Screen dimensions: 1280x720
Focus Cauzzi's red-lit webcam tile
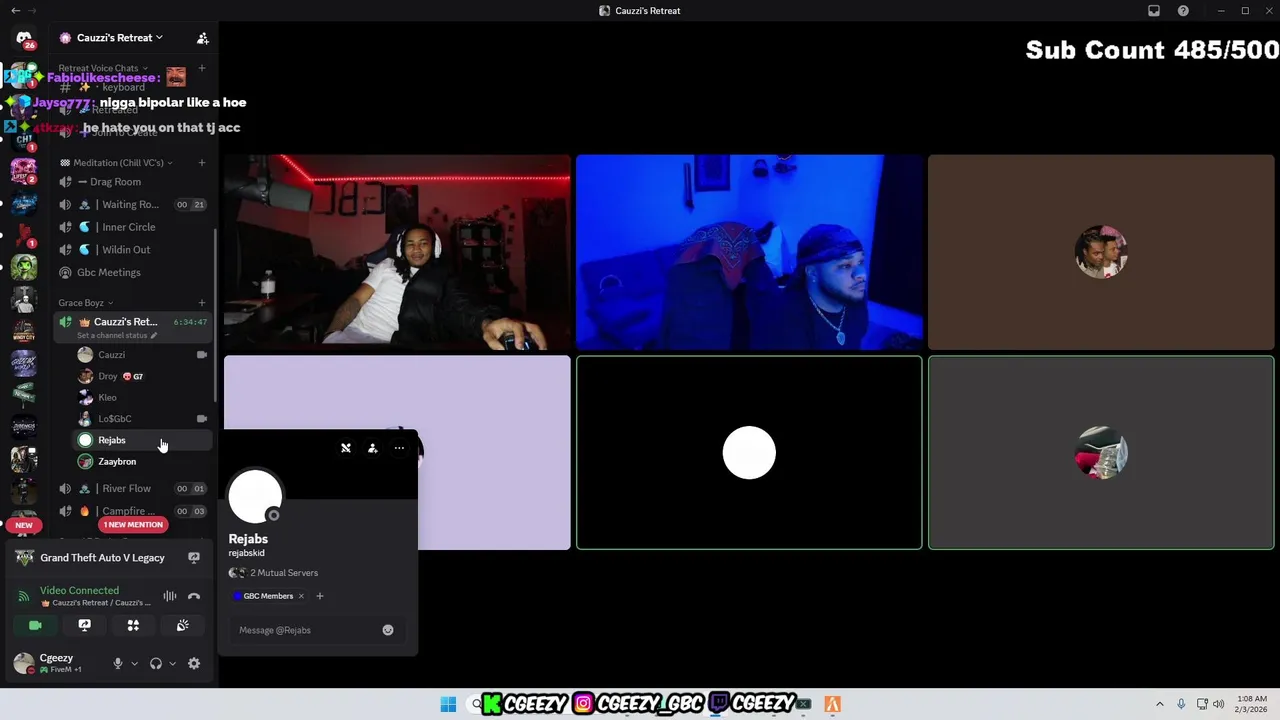tap(397, 252)
